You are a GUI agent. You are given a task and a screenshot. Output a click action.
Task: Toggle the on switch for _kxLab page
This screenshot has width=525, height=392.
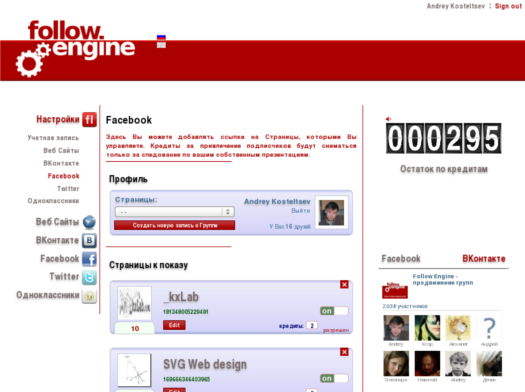tap(334, 311)
